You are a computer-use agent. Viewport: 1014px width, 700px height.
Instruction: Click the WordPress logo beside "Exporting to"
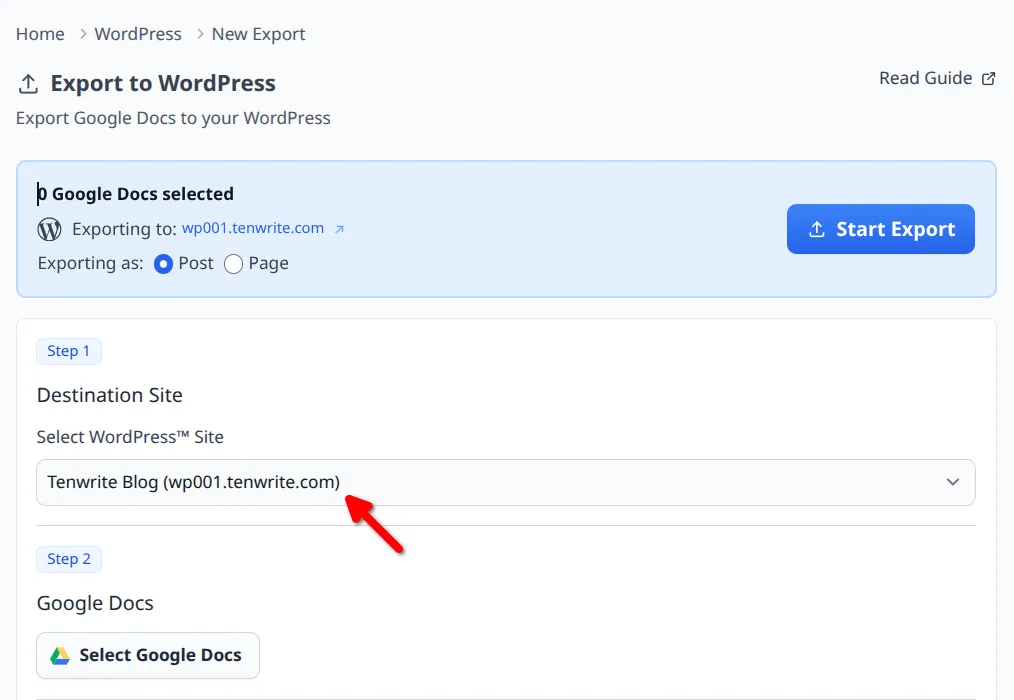(49, 229)
